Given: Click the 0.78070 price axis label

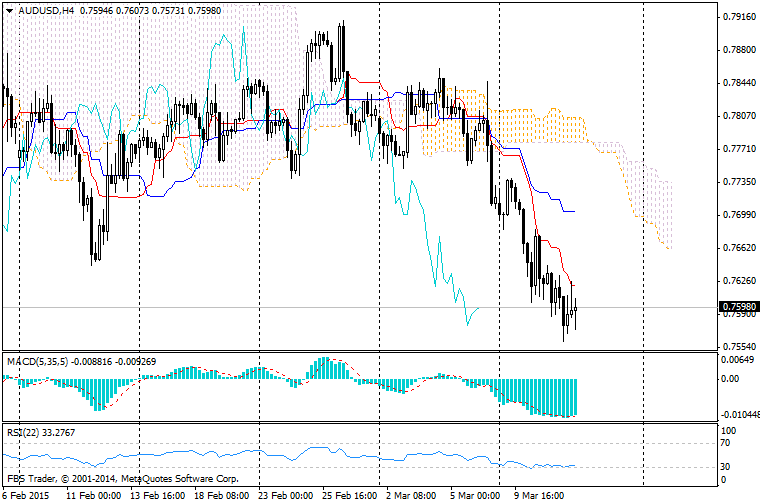Looking at the screenshot, I should [x=738, y=116].
